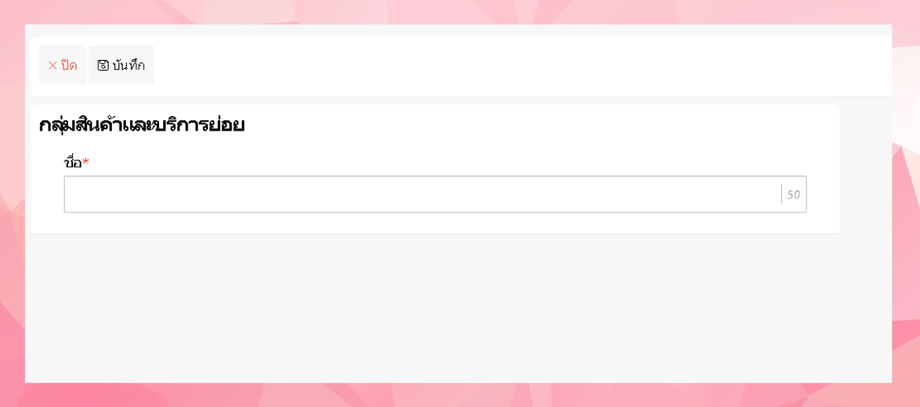
Task: Click the บันทึก text label
Action: click(x=128, y=65)
